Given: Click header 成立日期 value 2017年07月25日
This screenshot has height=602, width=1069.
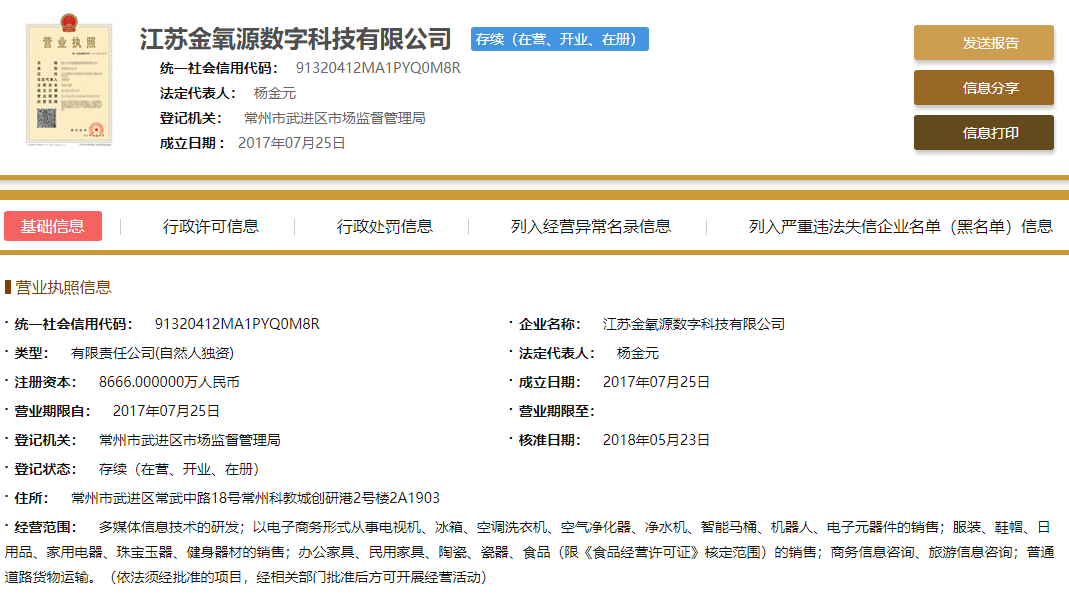Looking at the screenshot, I should click(x=291, y=143).
